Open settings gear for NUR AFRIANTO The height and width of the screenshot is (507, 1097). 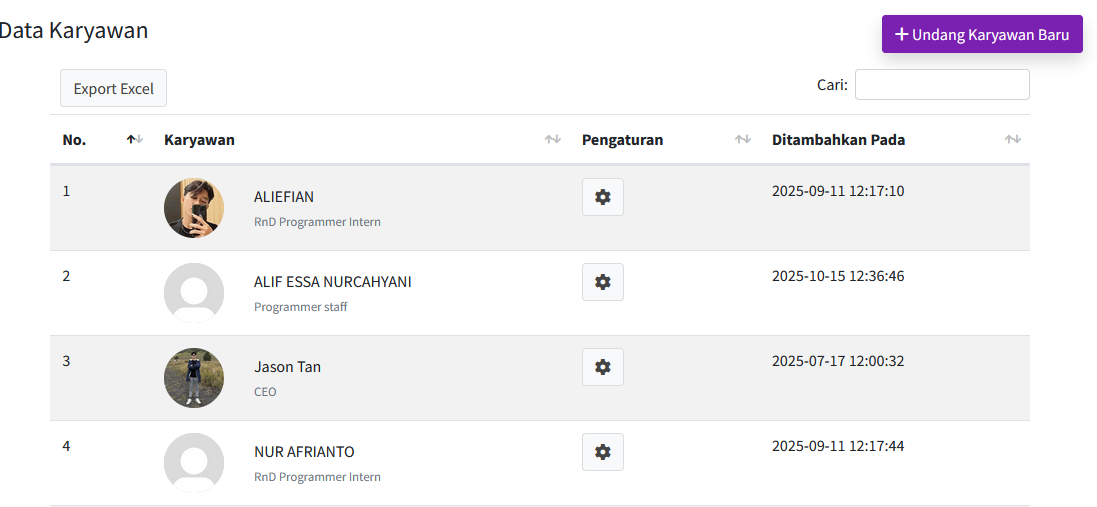(602, 452)
